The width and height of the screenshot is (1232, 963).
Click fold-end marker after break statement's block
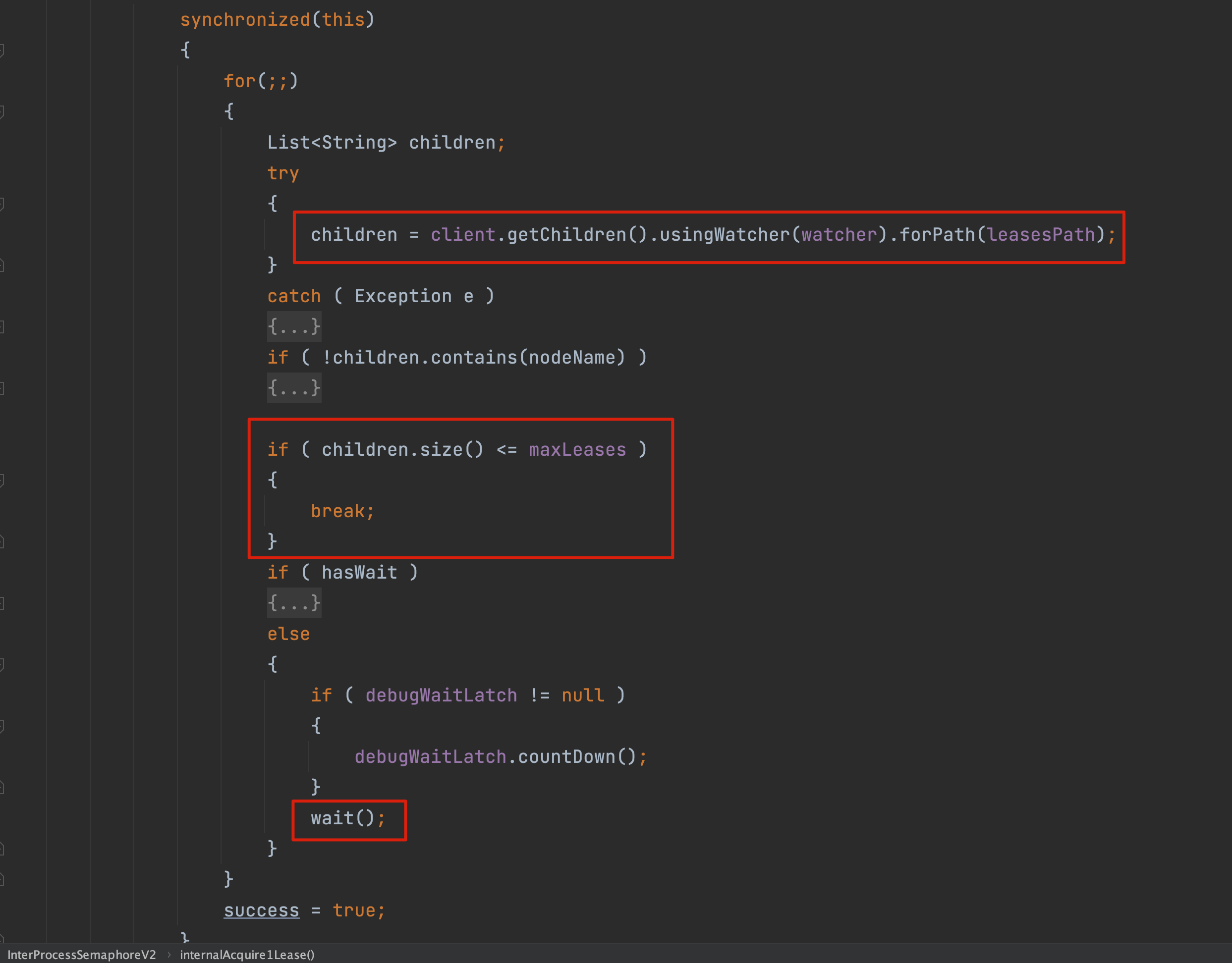tap(1, 542)
